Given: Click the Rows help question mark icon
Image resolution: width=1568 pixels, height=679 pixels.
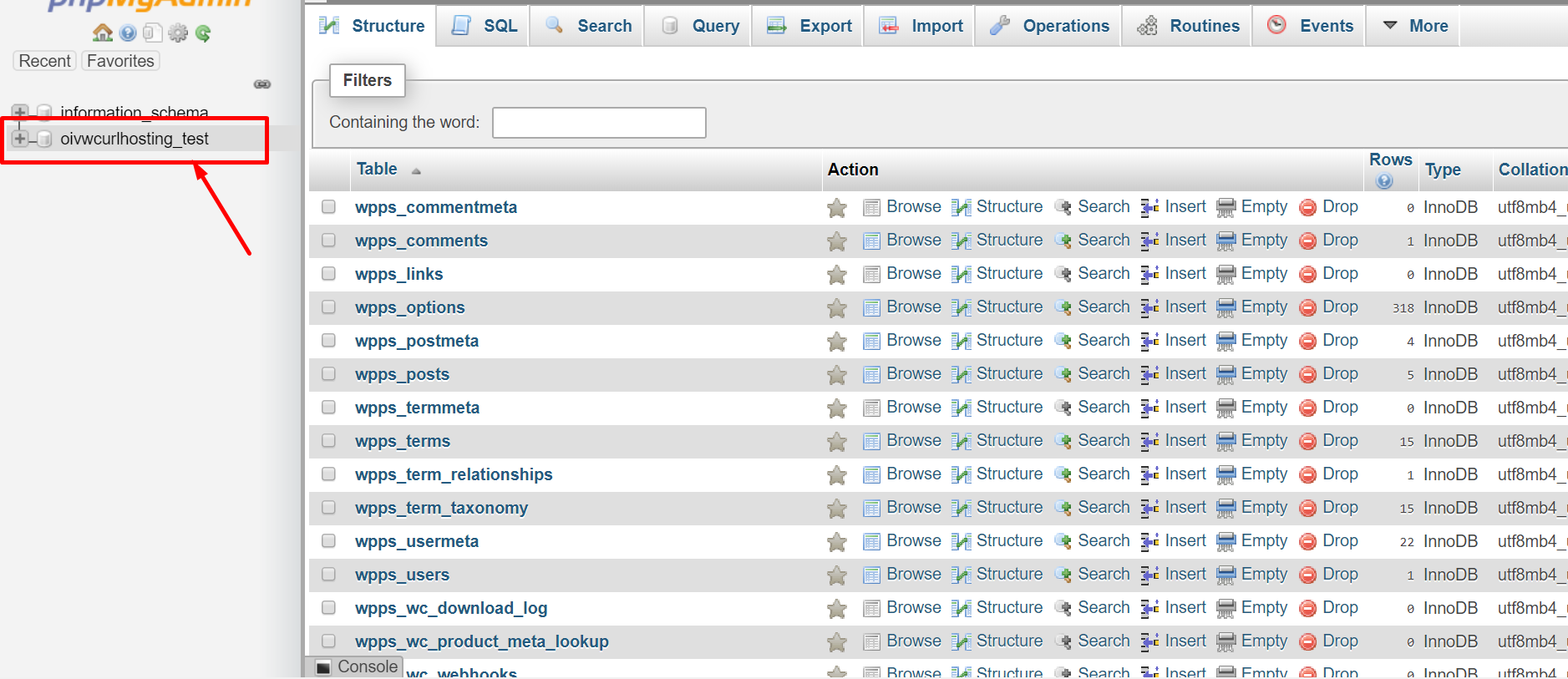Looking at the screenshot, I should [1384, 181].
